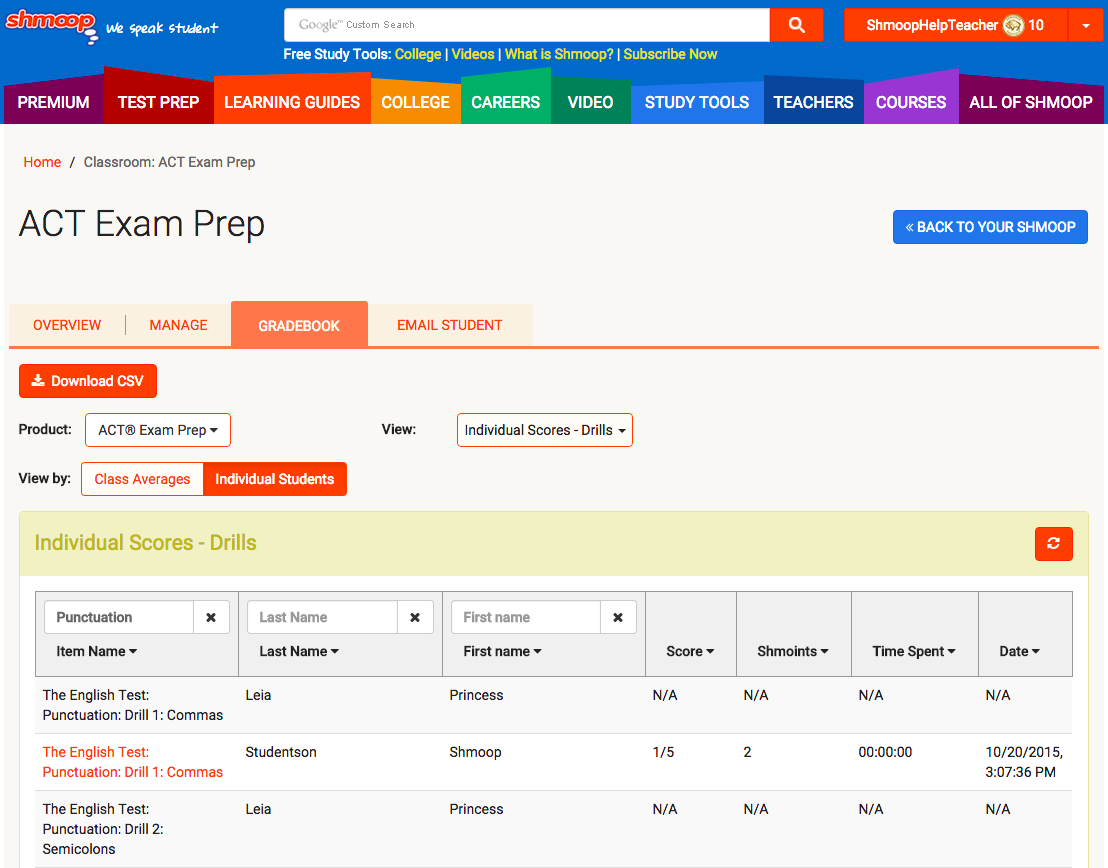This screenshot has width=1108, height=868.
Task: Sort by Shmoints column
Action: coord(793,651)
